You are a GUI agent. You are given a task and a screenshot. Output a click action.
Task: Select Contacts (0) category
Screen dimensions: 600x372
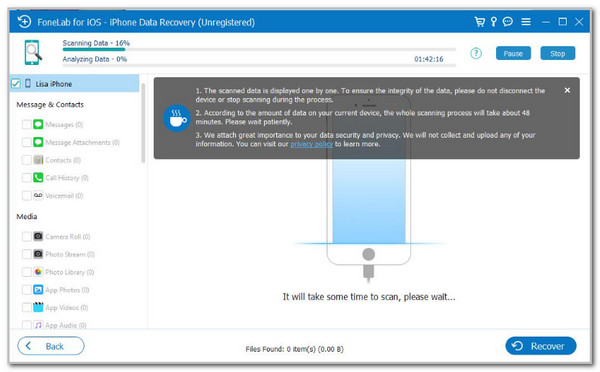63,160
